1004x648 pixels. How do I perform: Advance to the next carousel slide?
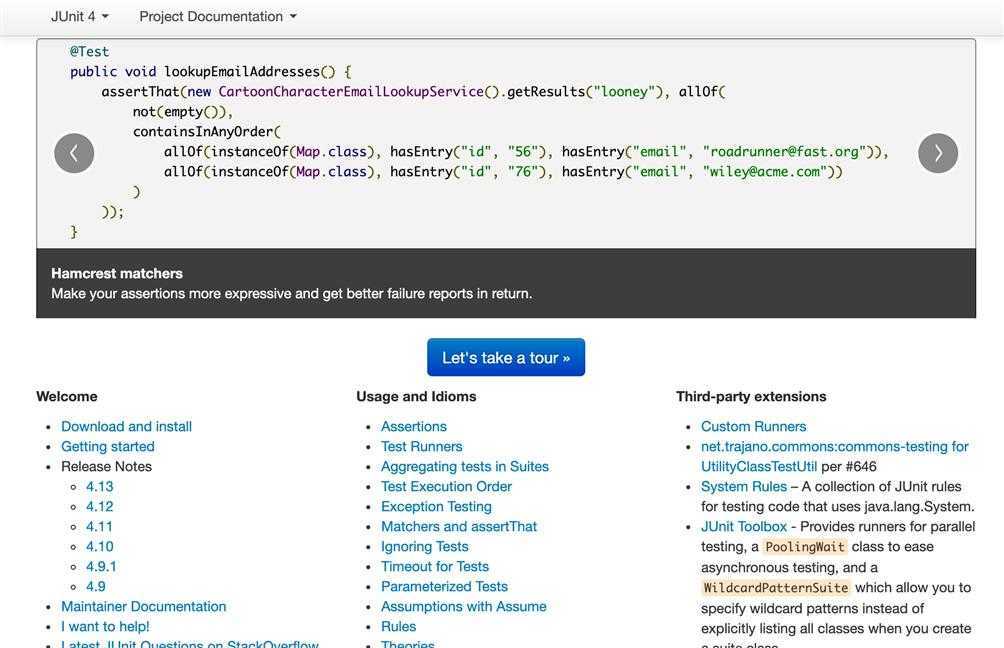(938, 153)
